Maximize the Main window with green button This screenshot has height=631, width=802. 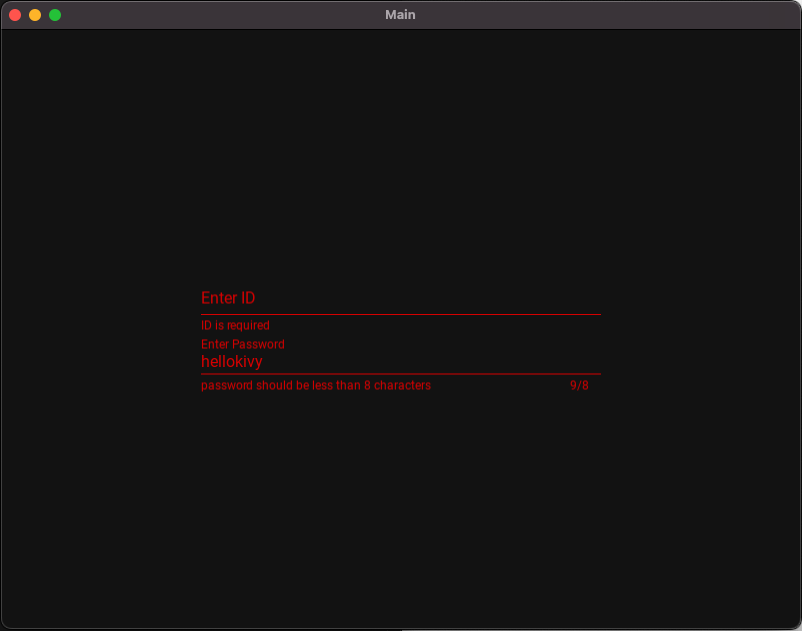click(x=55, y=15)
